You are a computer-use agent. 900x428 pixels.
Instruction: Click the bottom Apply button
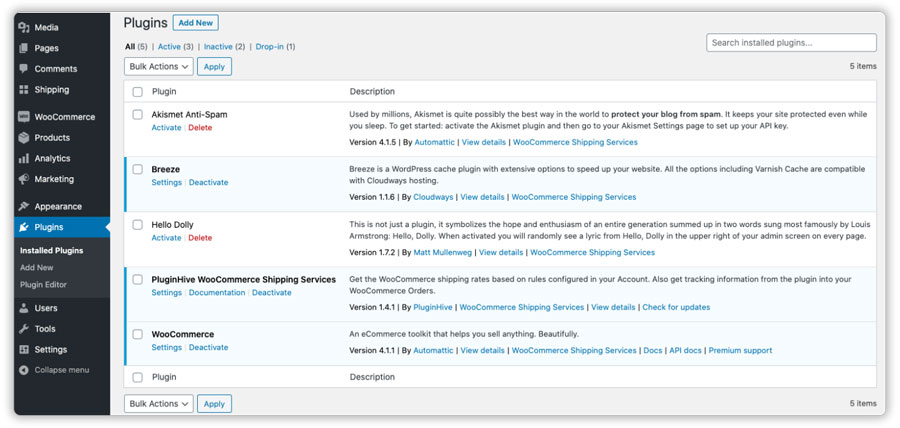pyautogui.click(x=215, y=404)
